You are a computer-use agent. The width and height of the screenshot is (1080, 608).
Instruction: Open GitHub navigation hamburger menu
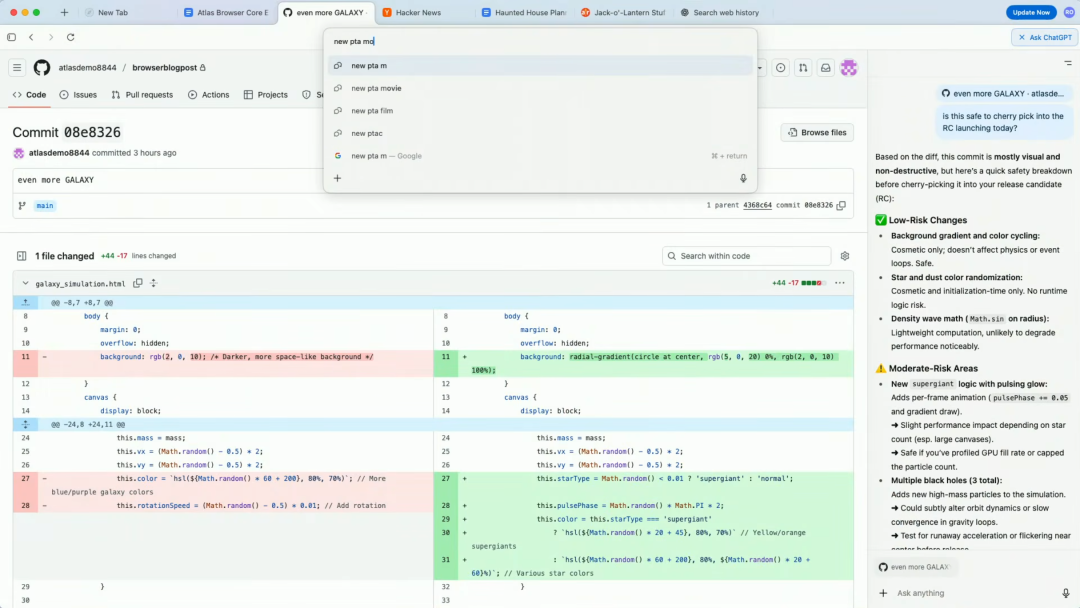click(x=17, y=68)
